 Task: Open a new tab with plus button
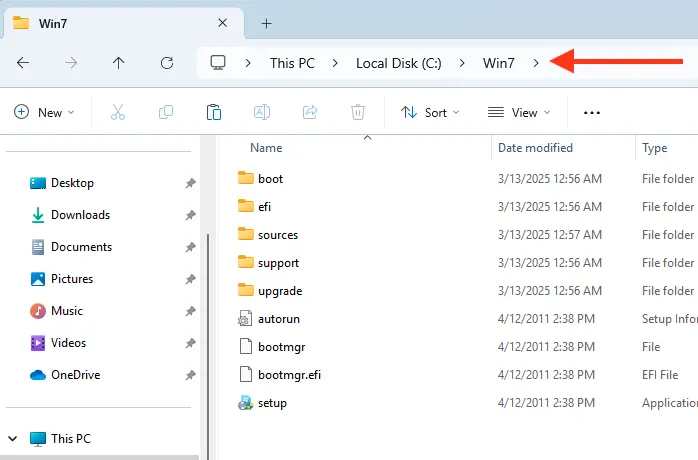coord(266,23)
